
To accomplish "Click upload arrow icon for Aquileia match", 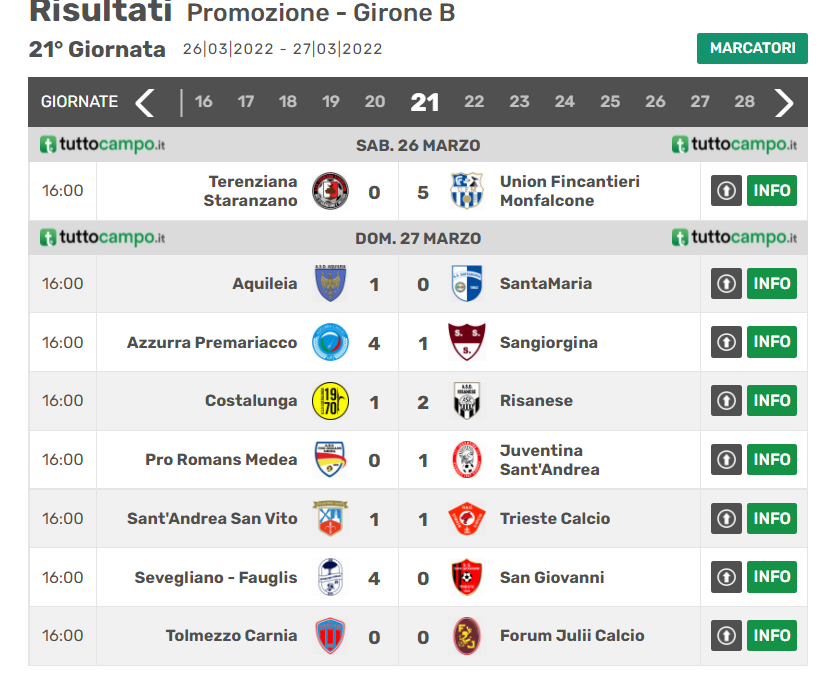I will [x=726, y=284].
